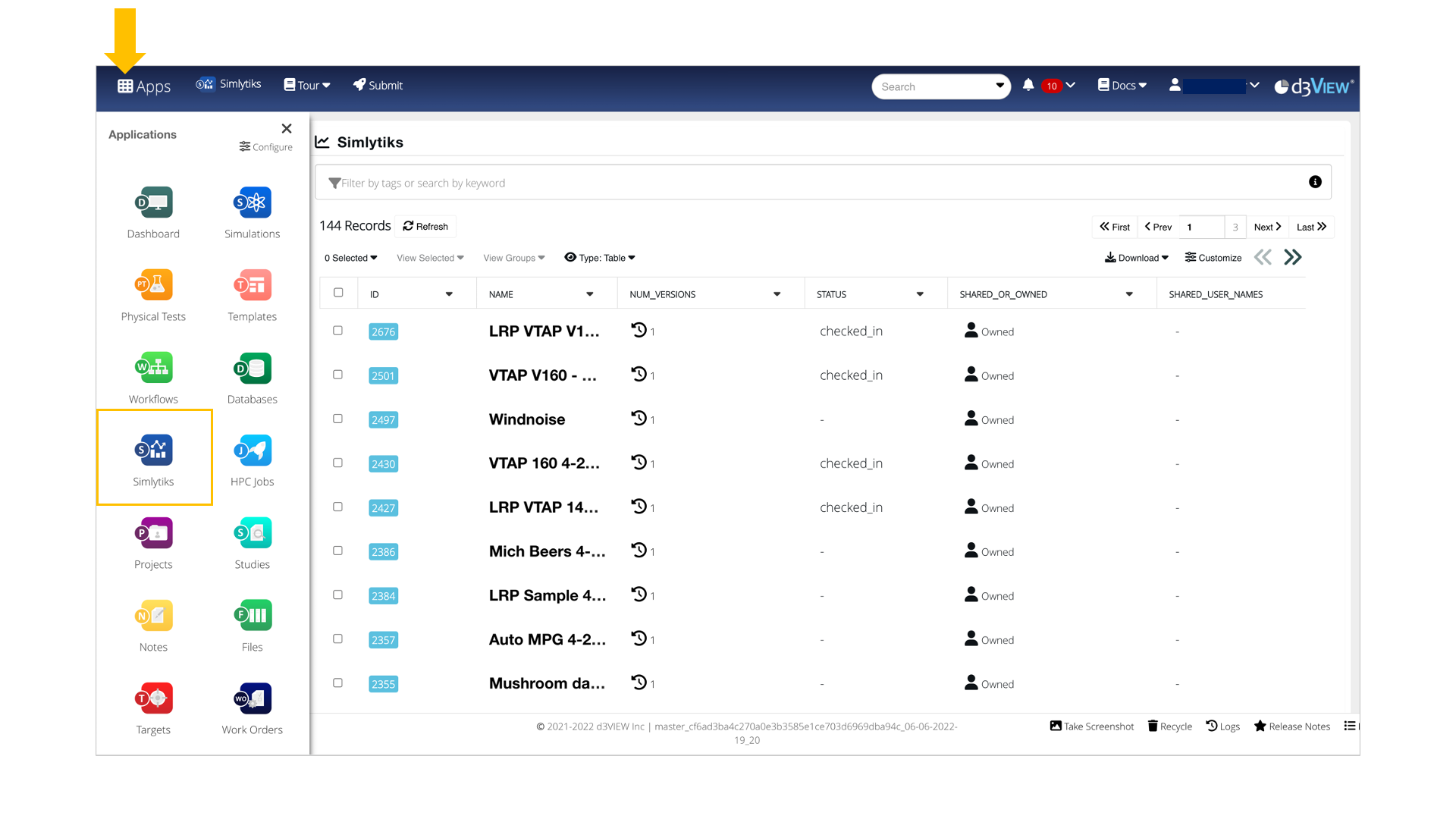Open Logs in footer

pos(1222,726)
